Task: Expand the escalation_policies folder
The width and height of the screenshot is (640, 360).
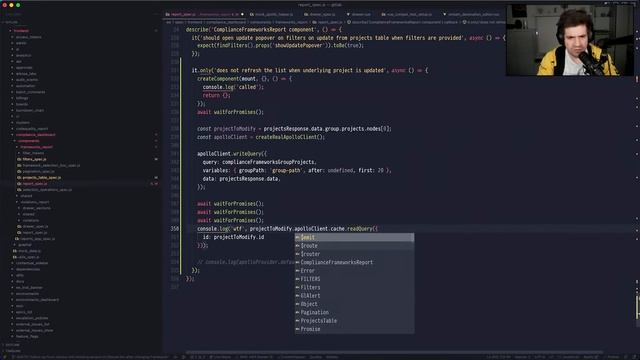Action: (x=32, y=318)
